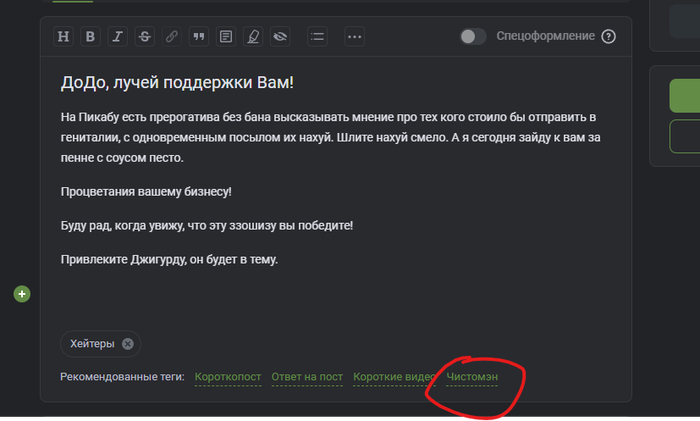Add the recommended tag Короткопост
The height and width of the screenshot is (421, 700).
coord(228,377)
